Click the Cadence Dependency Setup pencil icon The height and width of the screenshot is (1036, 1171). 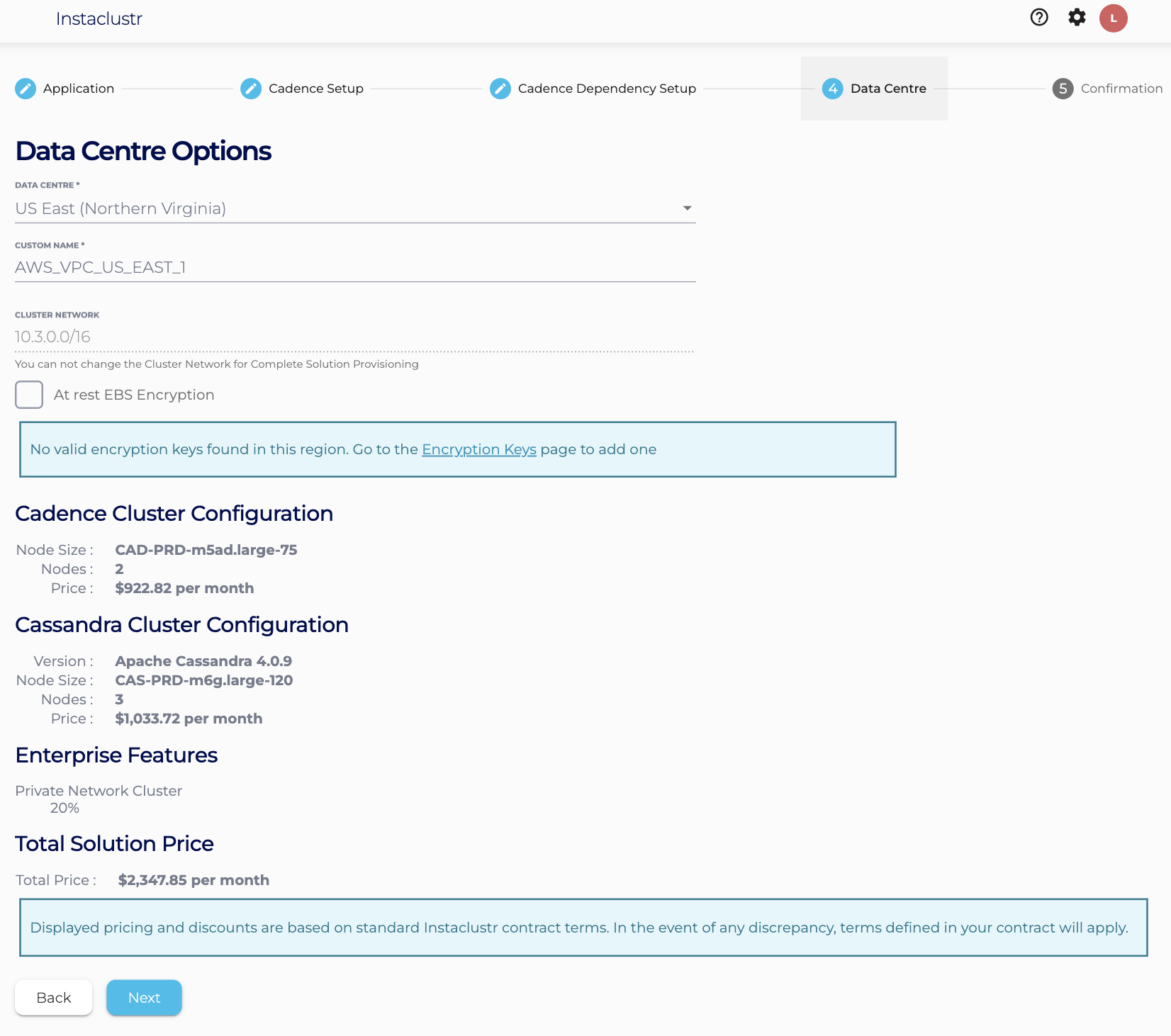point(500,89)
